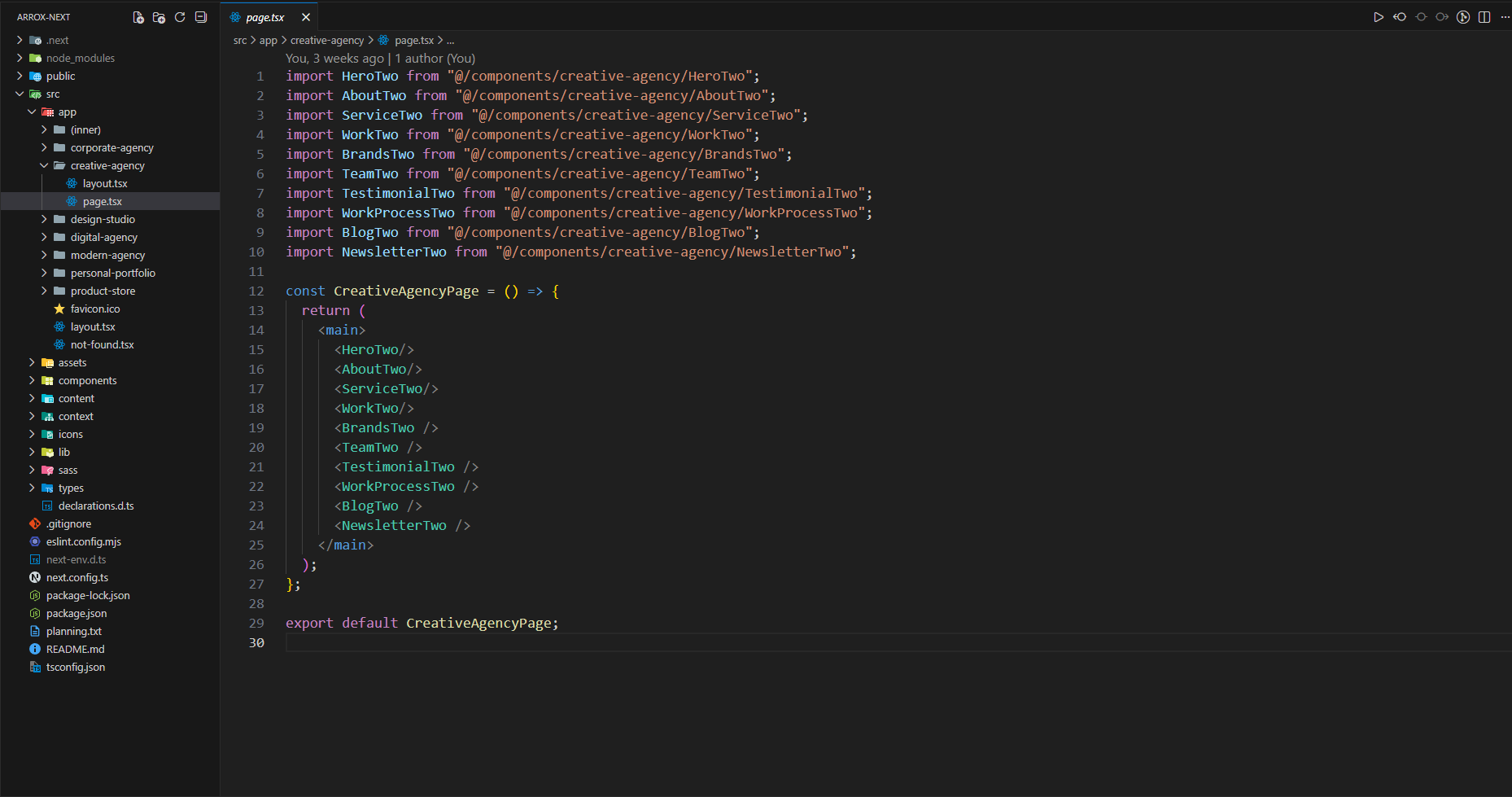
Task: Run the current file with play icon
Action: point(1379,17)
